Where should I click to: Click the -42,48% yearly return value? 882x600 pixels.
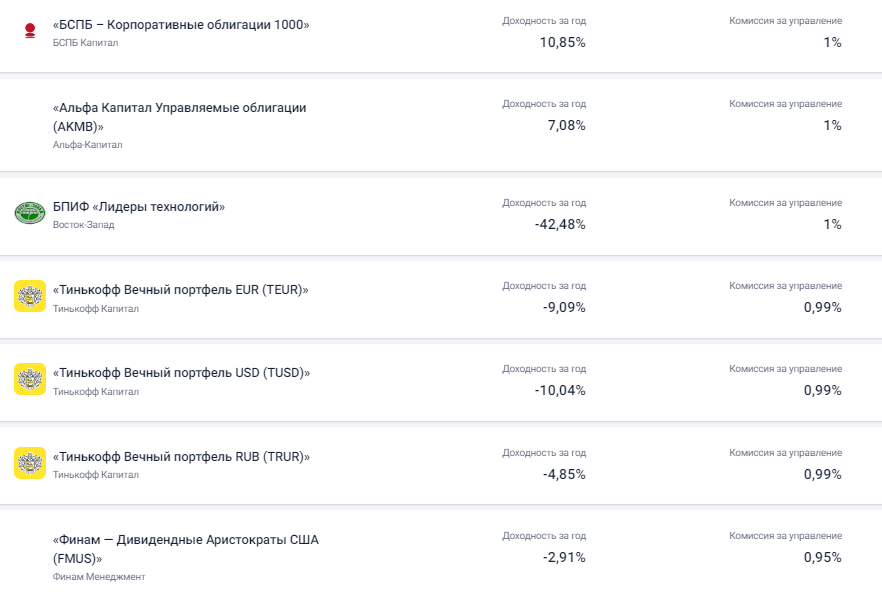click(x=560, y=224)
